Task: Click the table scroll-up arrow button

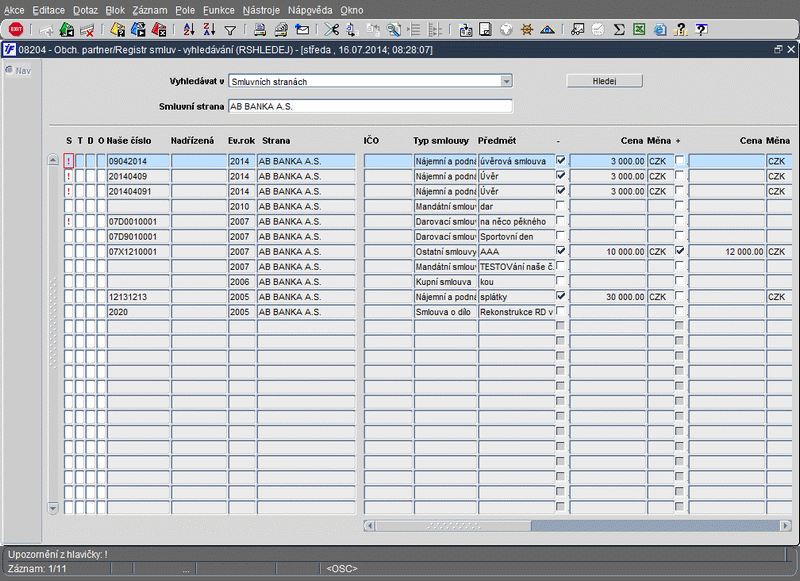Action: pyautogui.click(x=53, y=160)
